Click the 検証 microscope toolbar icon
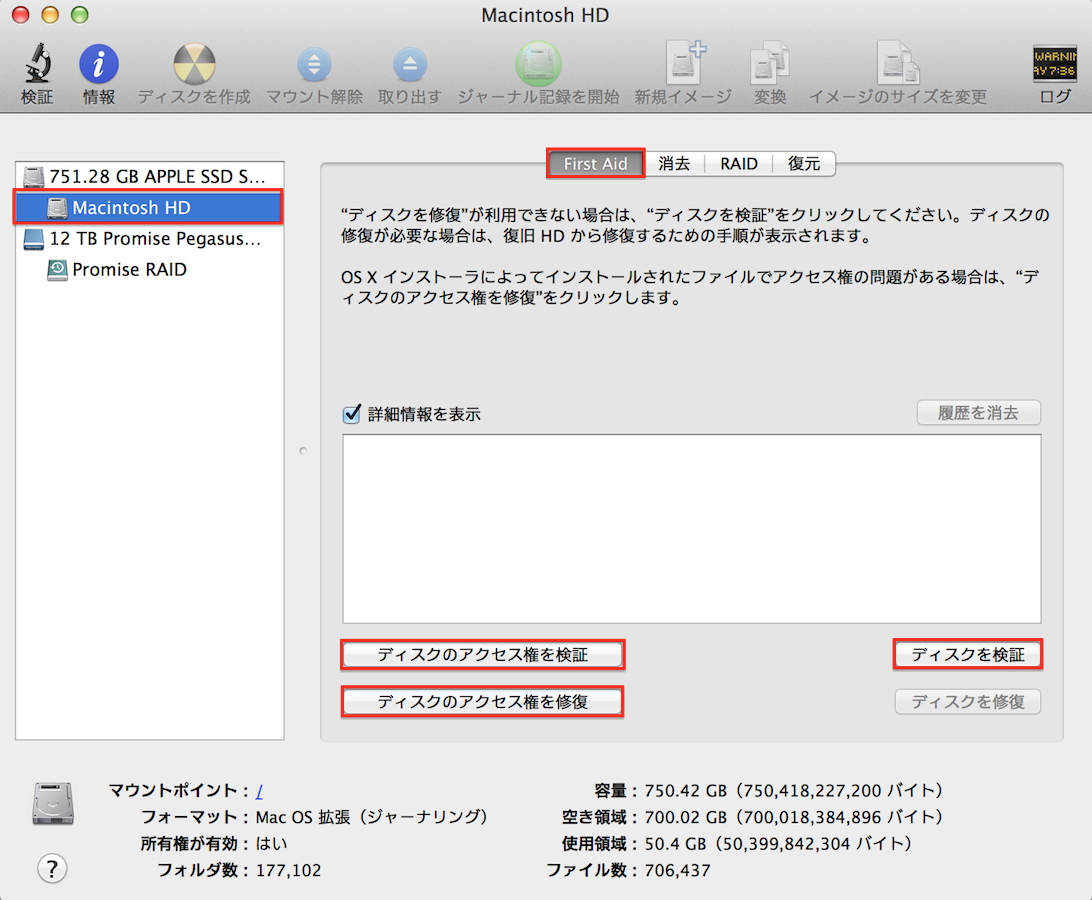1092x900 pixels. click(37, 63)
